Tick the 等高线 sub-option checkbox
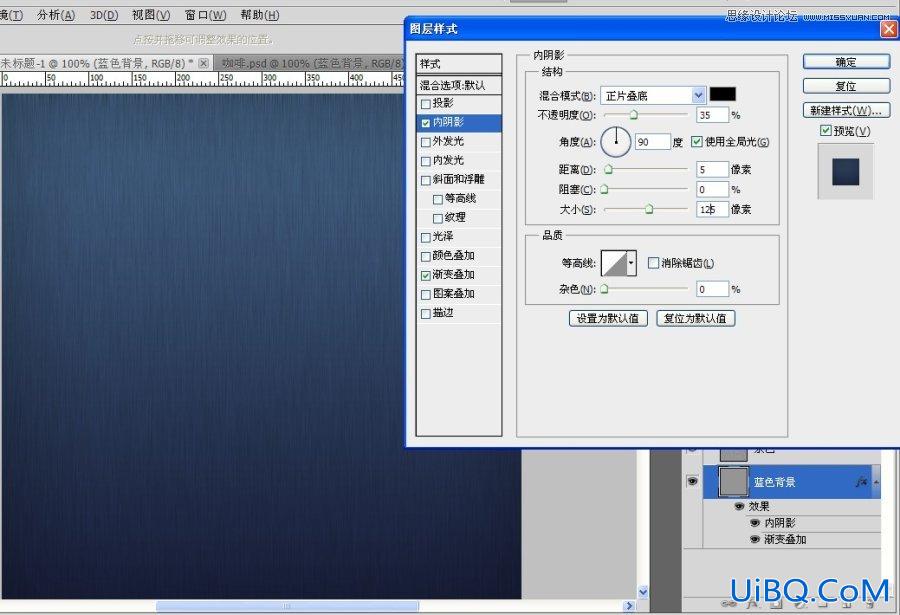Screen dimensions: 900x615 [x=437, y=199]
